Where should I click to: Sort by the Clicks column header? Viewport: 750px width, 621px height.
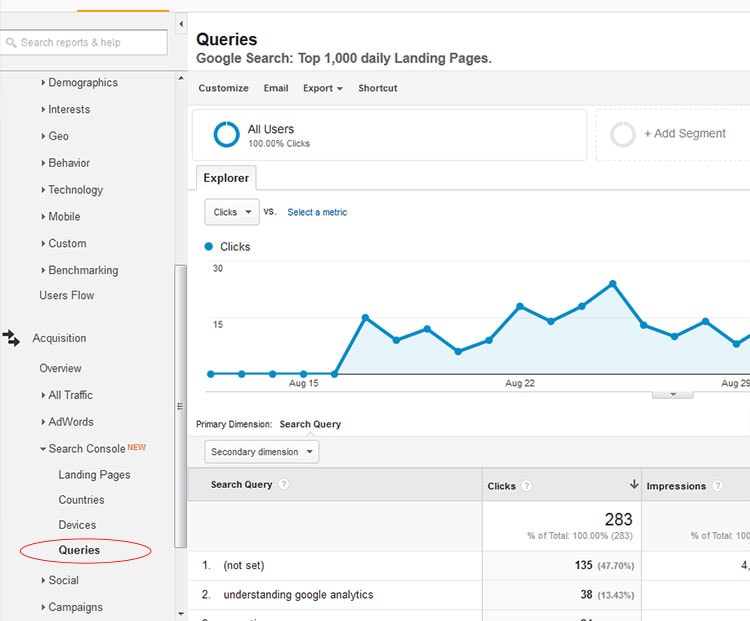coord(502,486)
